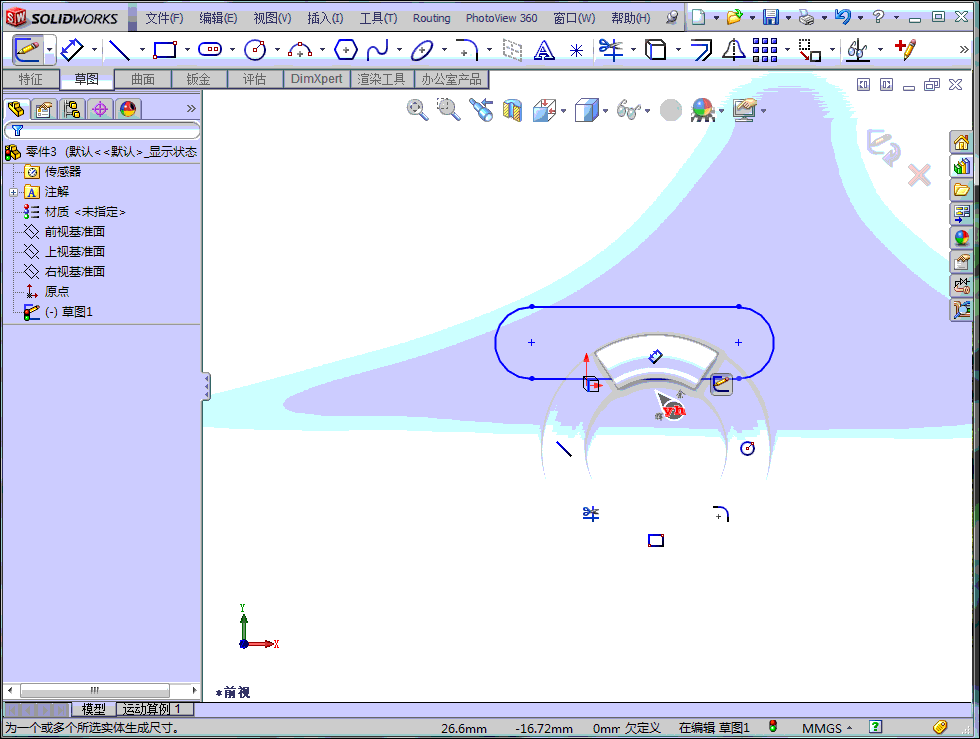The image size is (980, 739).
Task: Open the DisplayManager tab
Action: point(128,109)
